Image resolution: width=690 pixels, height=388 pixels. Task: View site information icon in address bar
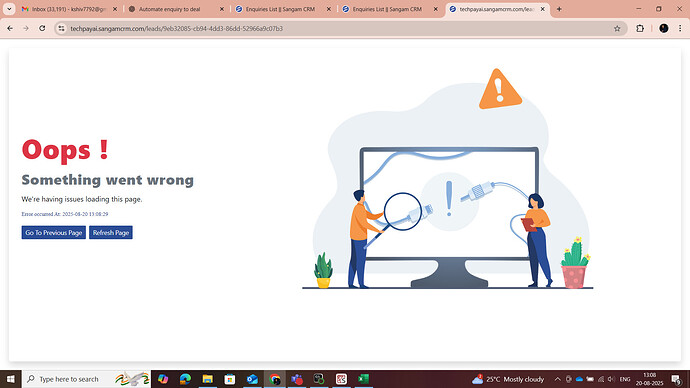click(x=62, y=28)
